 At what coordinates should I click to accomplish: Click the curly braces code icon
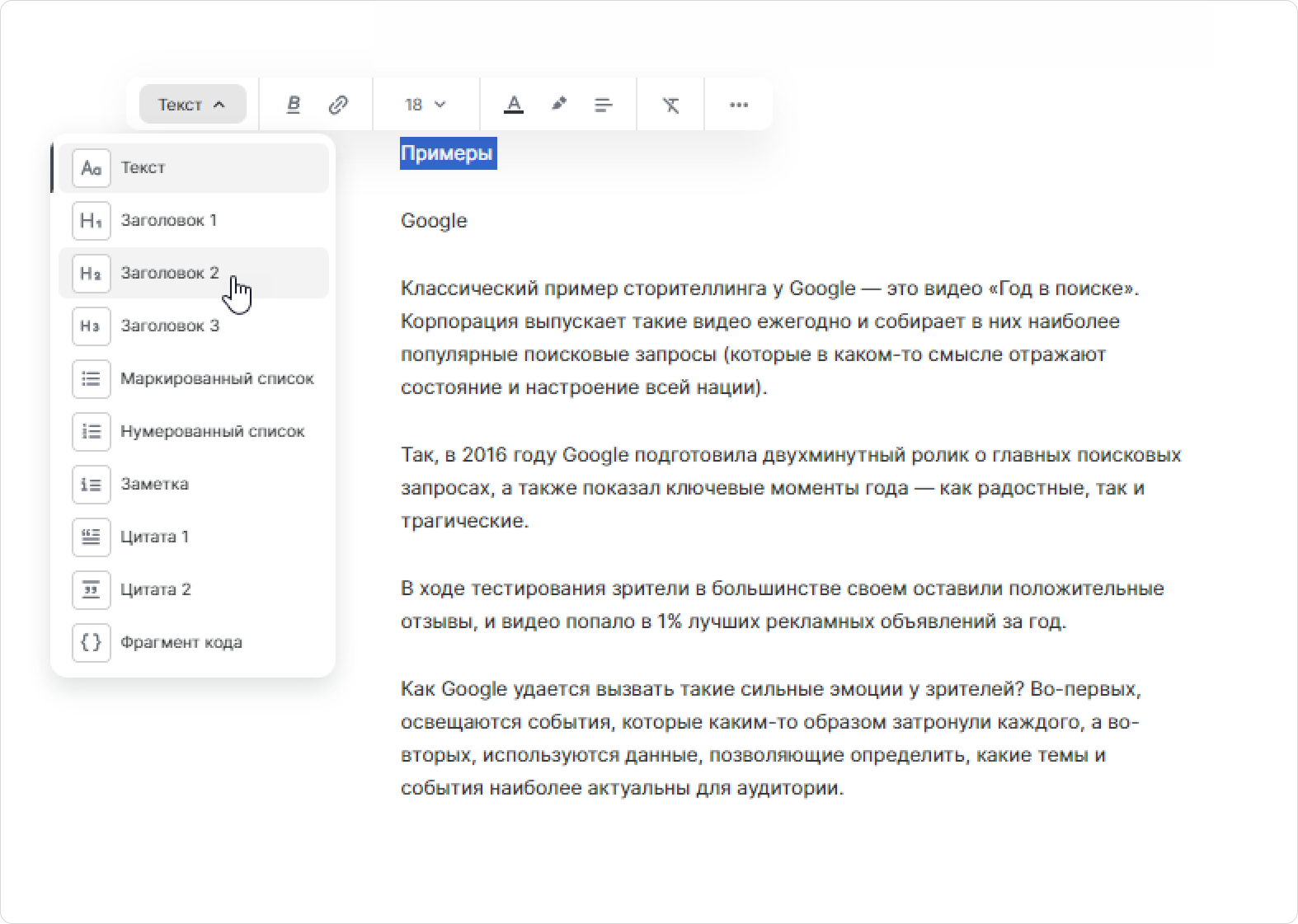click(x=92, y=643)
